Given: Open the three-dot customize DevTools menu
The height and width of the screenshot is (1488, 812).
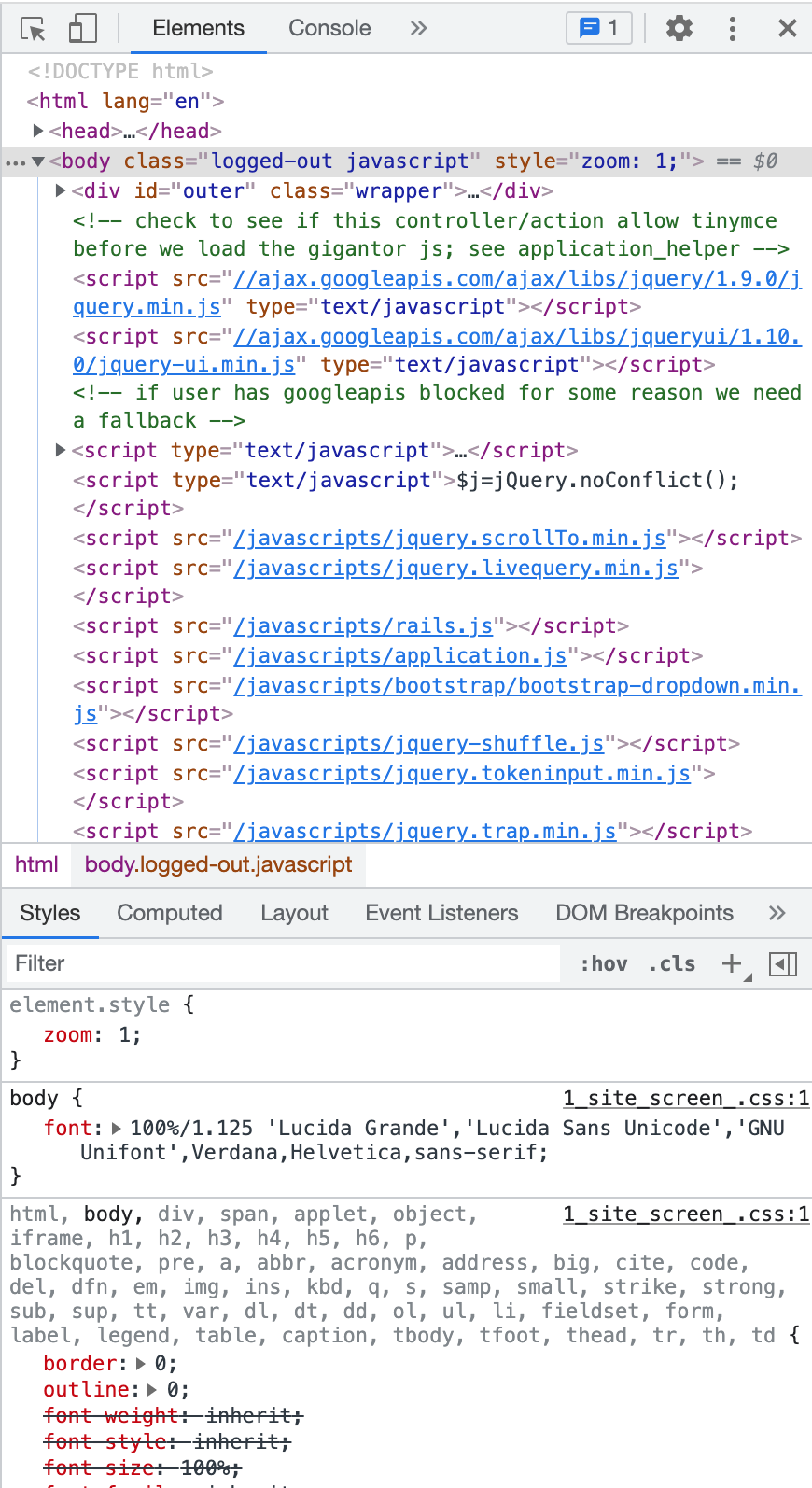Looking at the screenshot, I should click(733, 29).
